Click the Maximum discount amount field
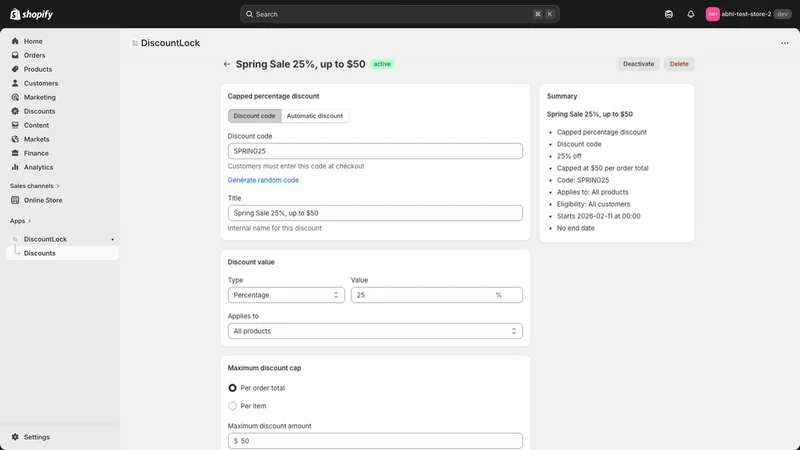800x450 pixels. click(375, 441)
